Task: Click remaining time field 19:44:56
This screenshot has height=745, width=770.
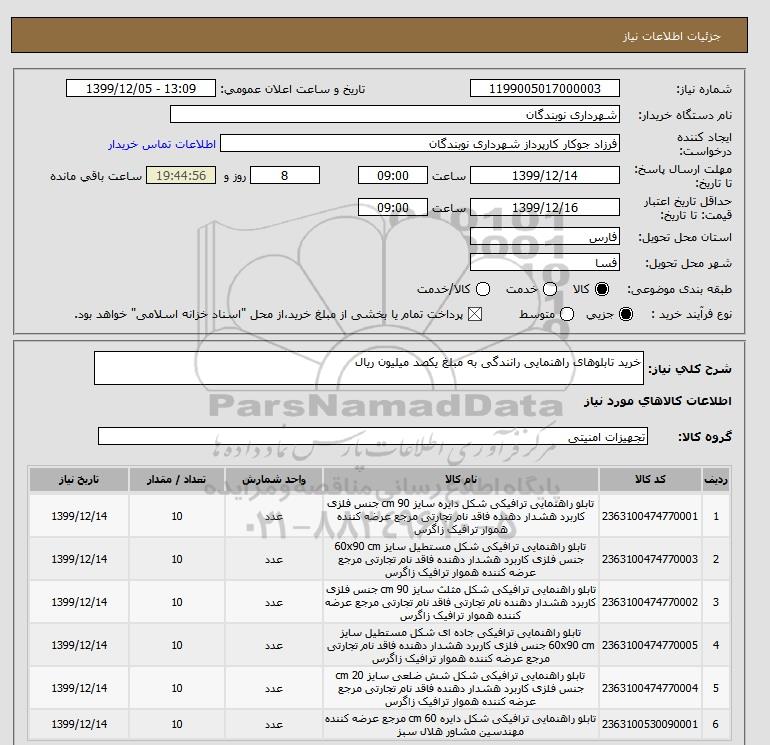Action: pyautogui.click(x=181, y=175)
